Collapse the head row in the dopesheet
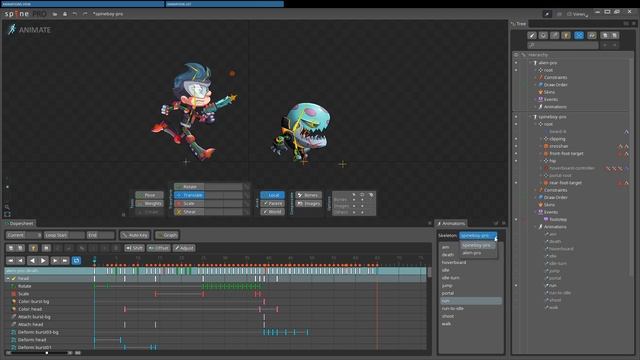Image resolution: width=640 pixels, height=360 pixels. pos(8,278)
